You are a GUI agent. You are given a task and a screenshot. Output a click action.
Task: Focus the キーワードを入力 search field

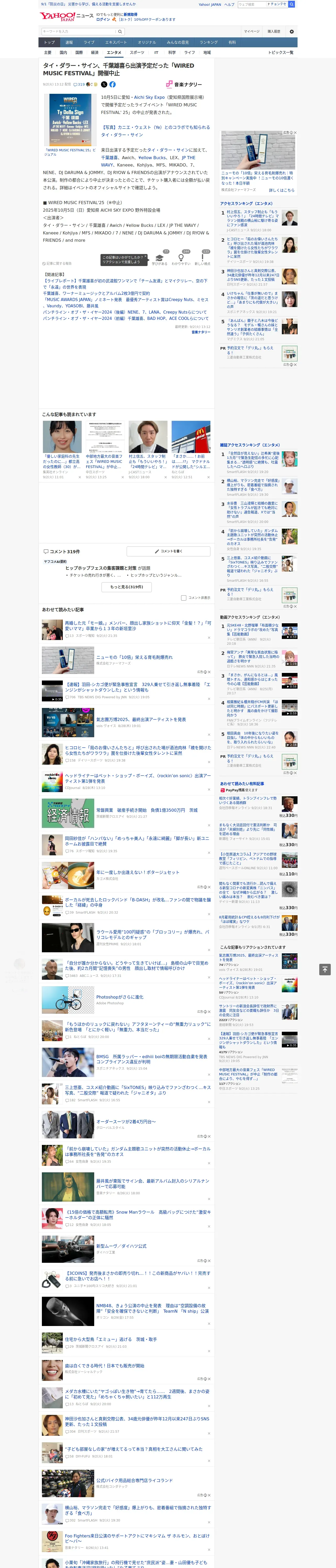pyautogui.click(x=79, y=31)
